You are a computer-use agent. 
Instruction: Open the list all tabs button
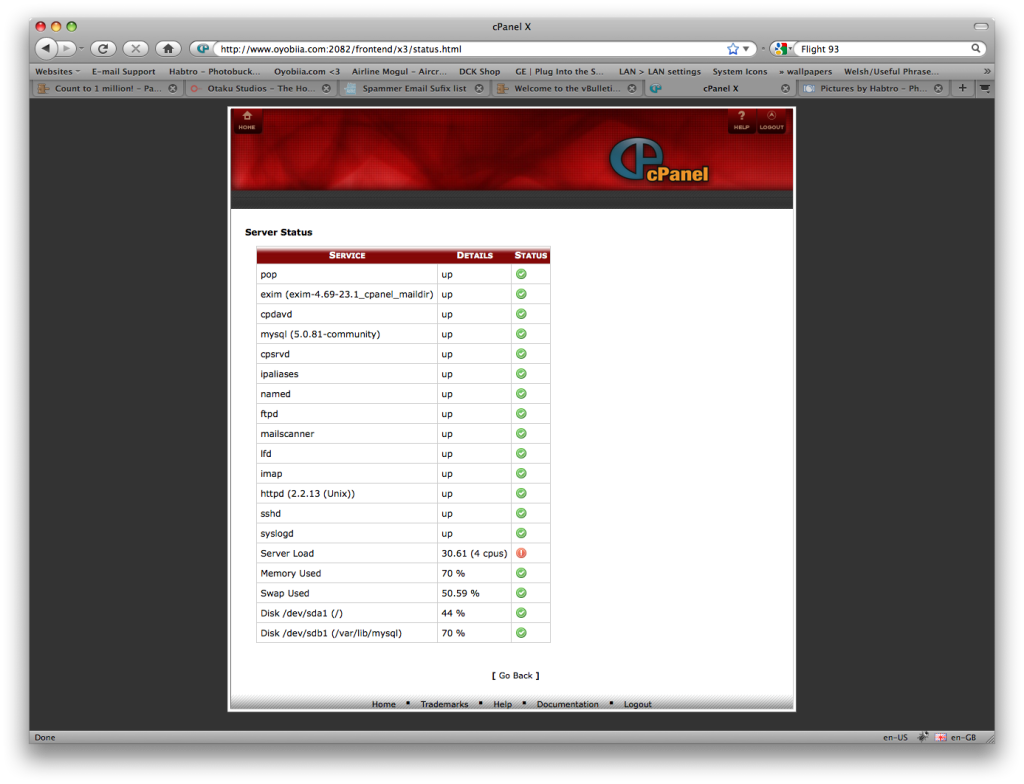[x=985, y=88]
